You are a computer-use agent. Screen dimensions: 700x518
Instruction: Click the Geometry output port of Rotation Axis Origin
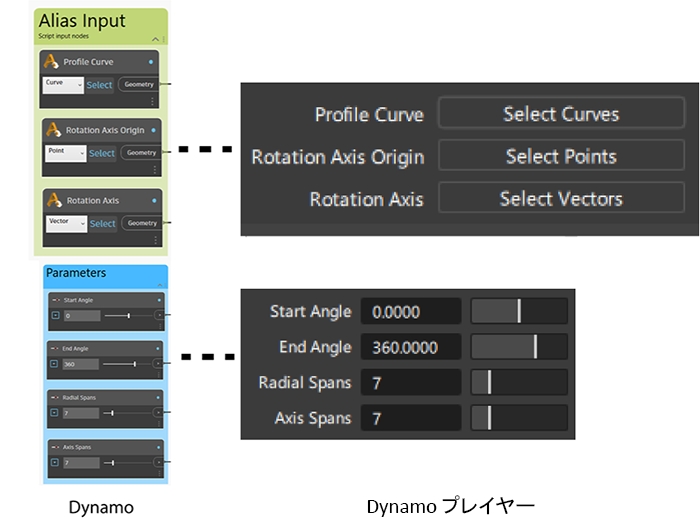pyautogui.click(x=141, y=153)
